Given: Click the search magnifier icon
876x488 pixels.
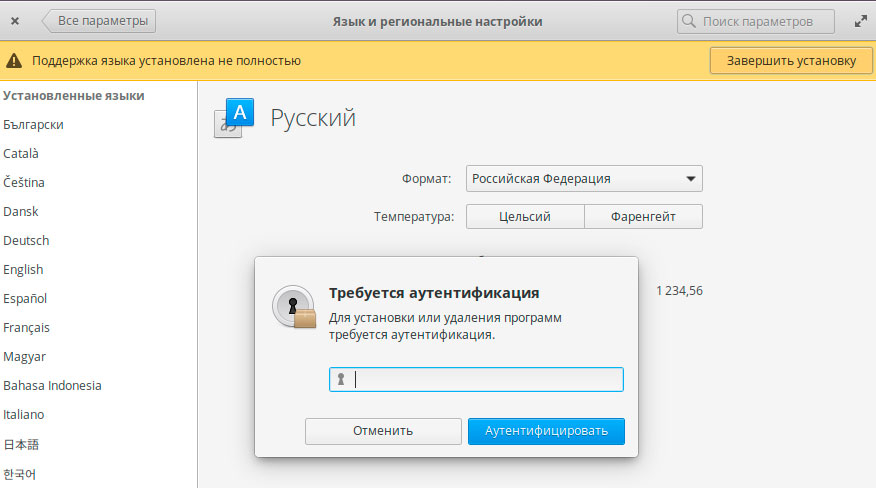Looking at the screenshot, I should 691,20.
